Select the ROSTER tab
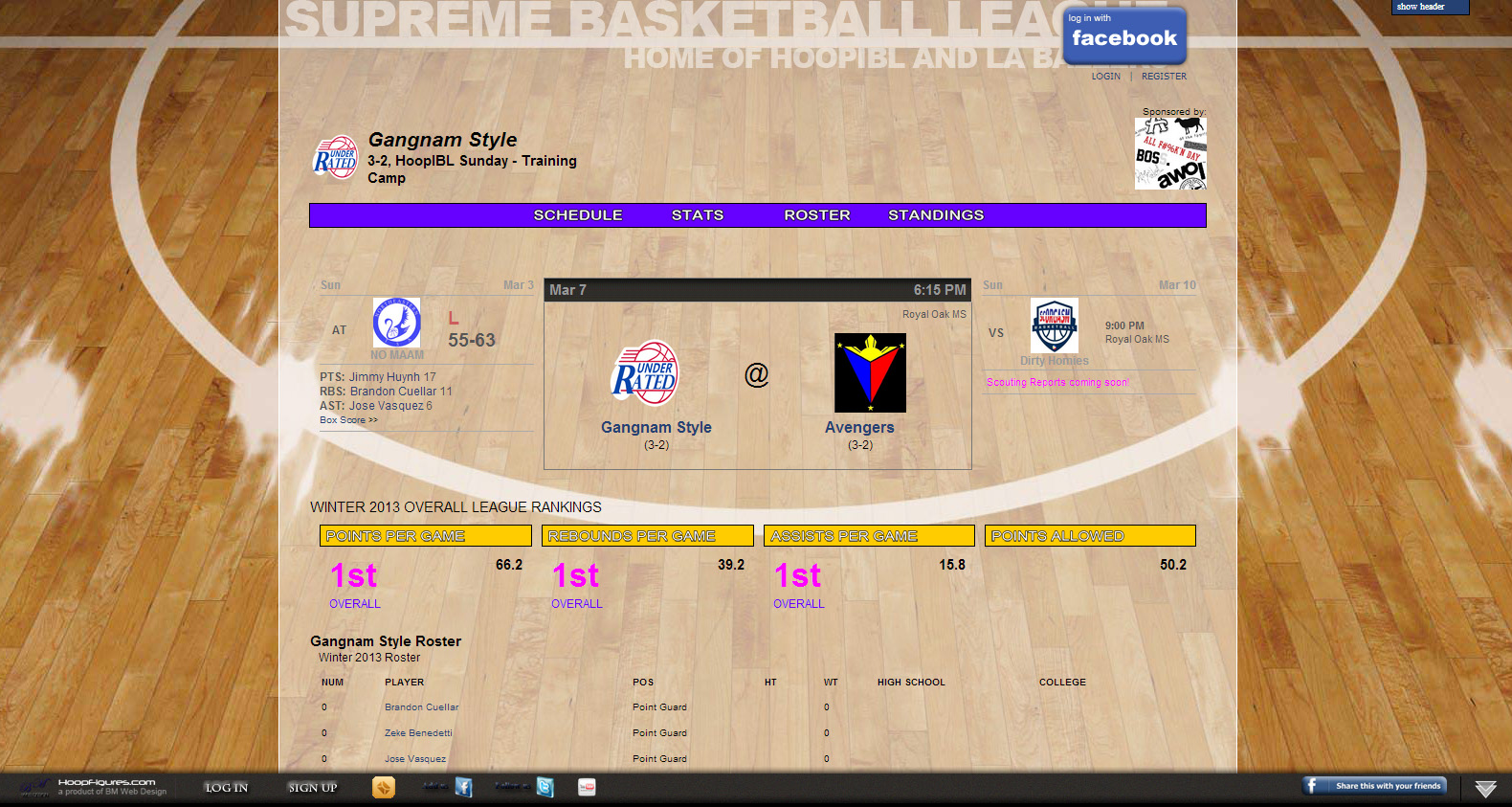The image size is (1512, 807). point(816,215)
